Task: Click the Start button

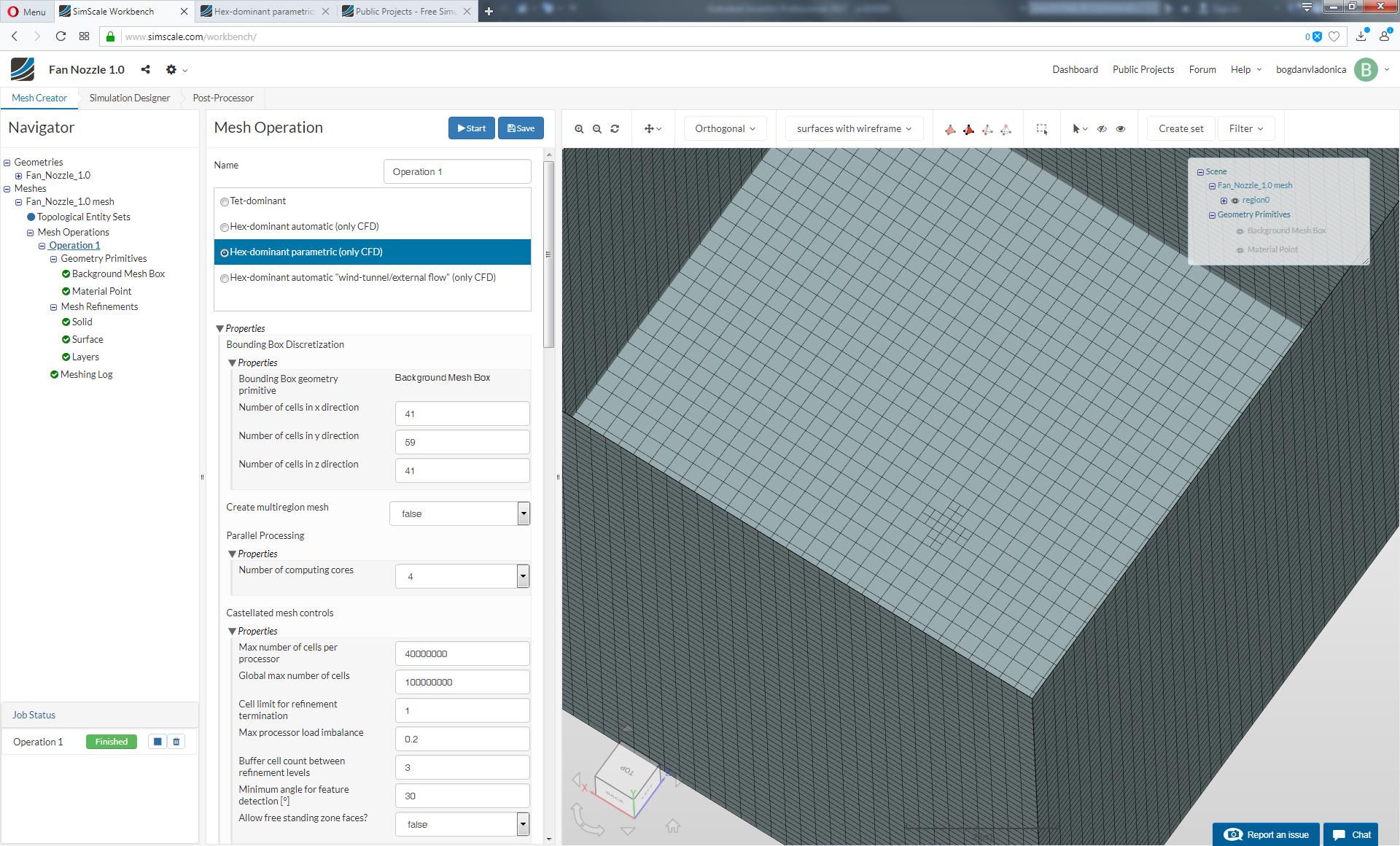Action: 471,128
